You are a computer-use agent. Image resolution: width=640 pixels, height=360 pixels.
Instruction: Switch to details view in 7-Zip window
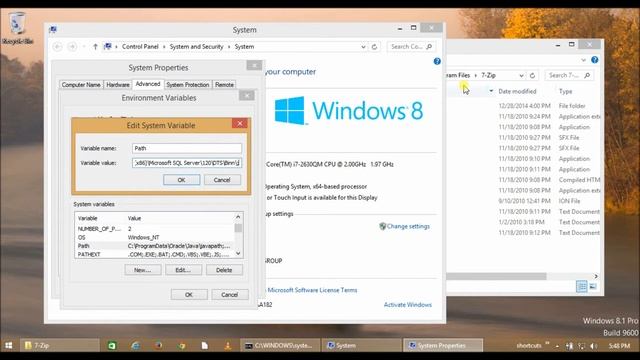click(582, 287)
